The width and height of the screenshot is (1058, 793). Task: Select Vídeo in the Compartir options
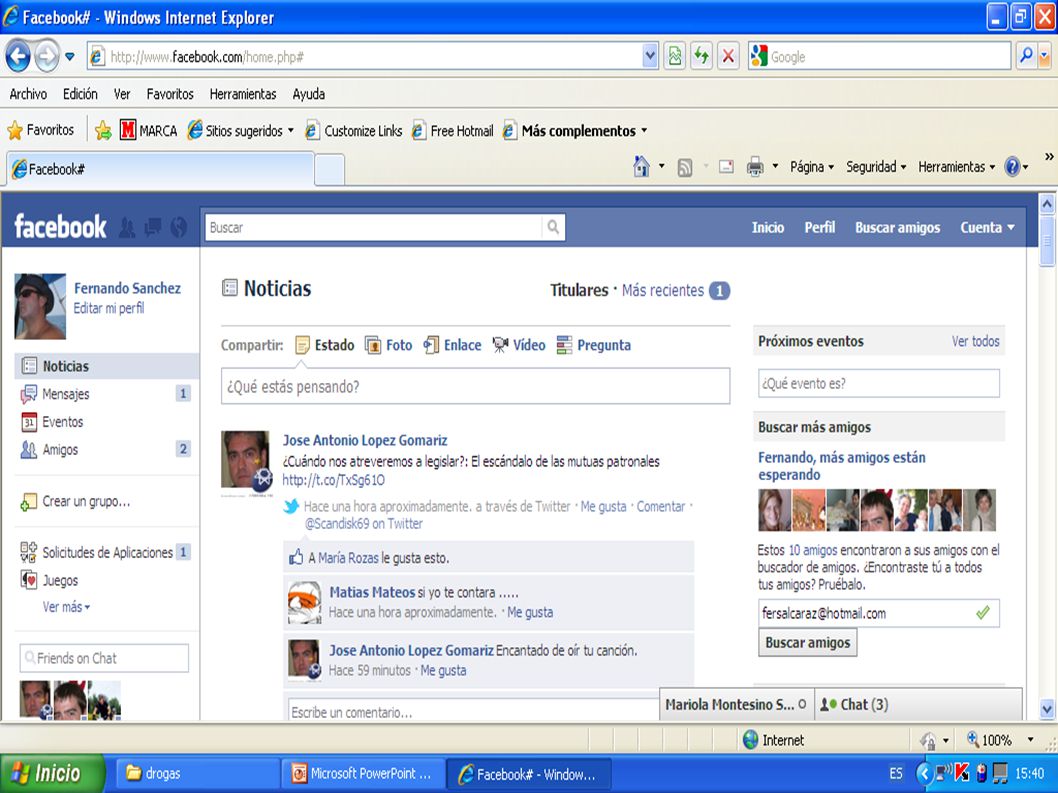click(519, 345)
